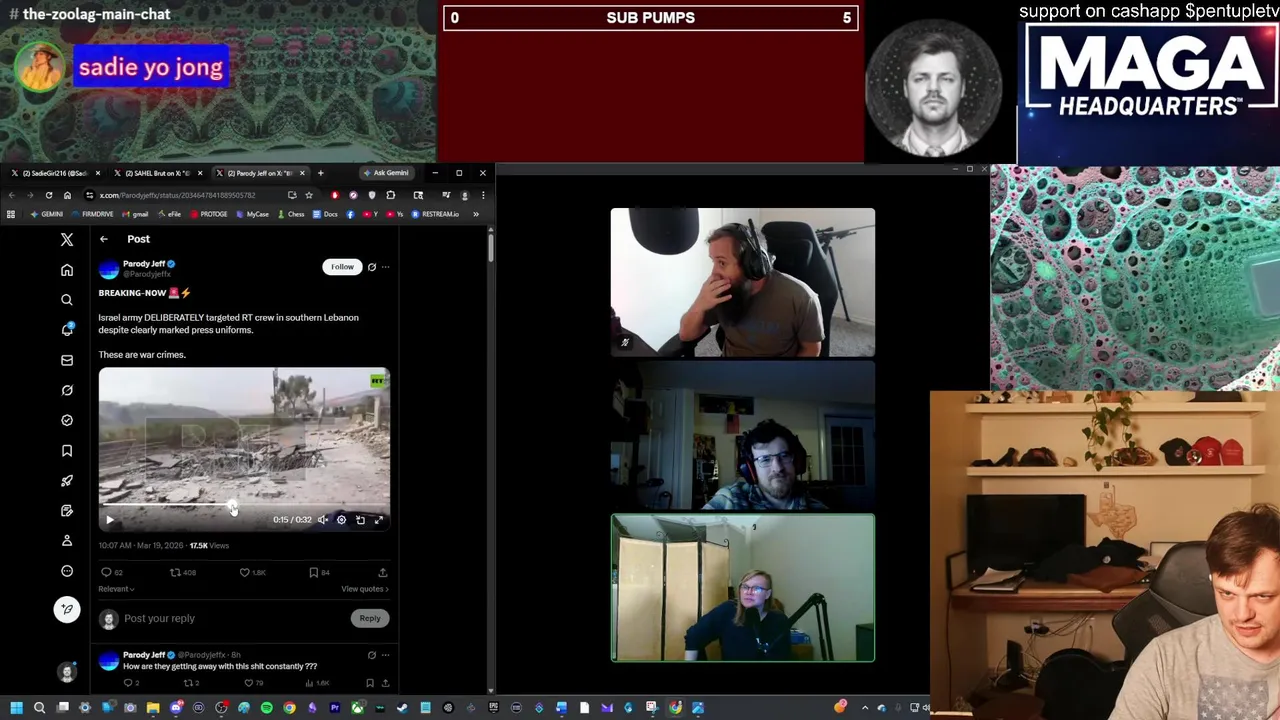
Task: Open Grok icon in X sidebar
Action: coord(67,390)
